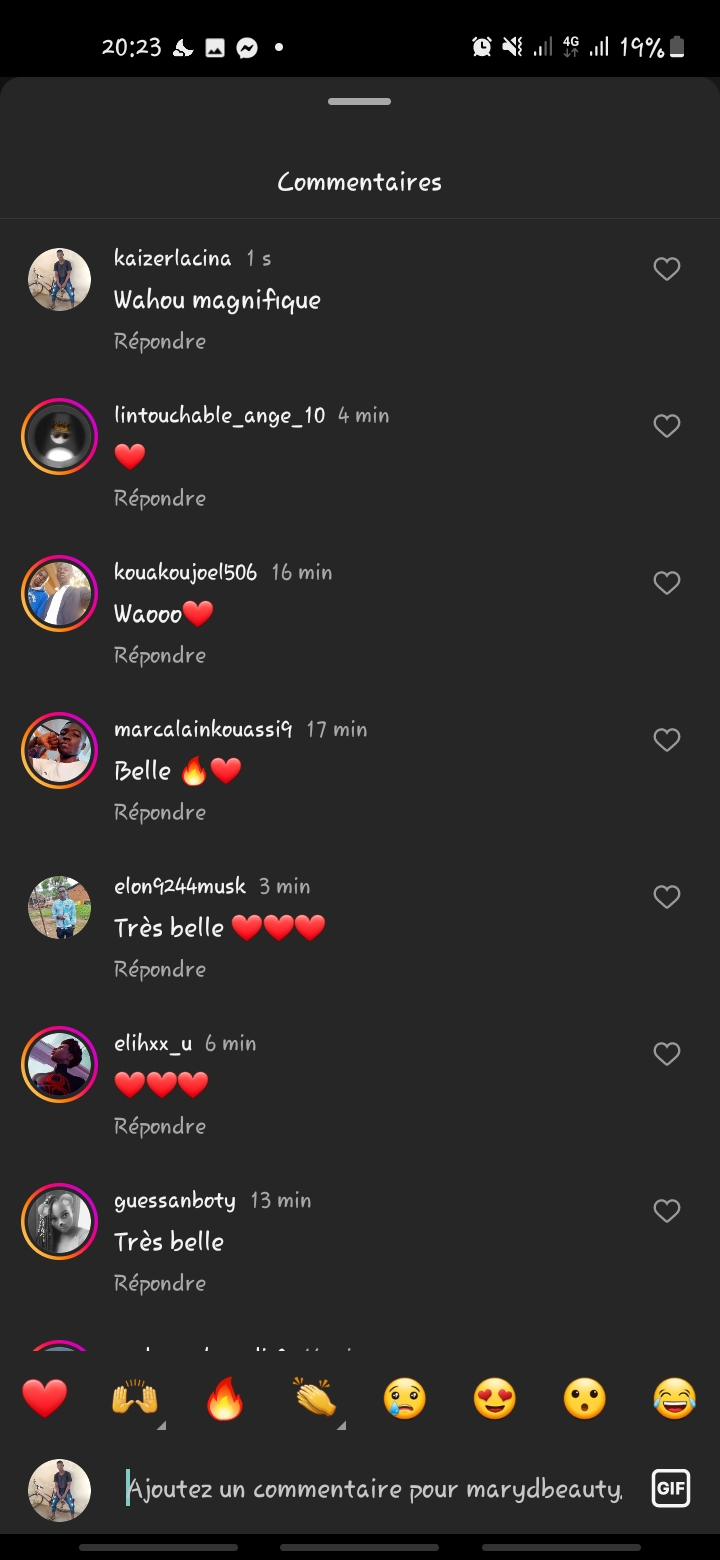
Task: Tap the heart on guessanboty's comment
Action: tap(666, 1211)
